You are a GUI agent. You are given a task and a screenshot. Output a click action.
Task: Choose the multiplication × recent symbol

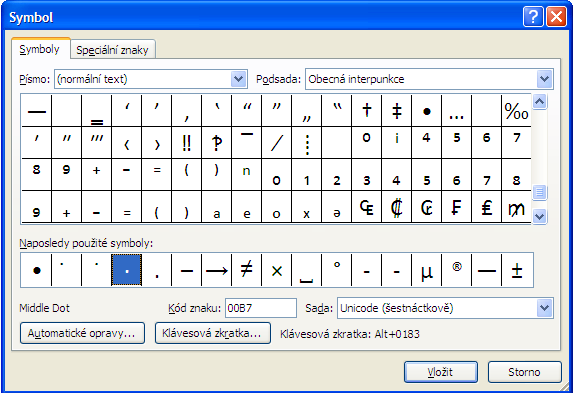pyautogui.click(x=277, y=270)
